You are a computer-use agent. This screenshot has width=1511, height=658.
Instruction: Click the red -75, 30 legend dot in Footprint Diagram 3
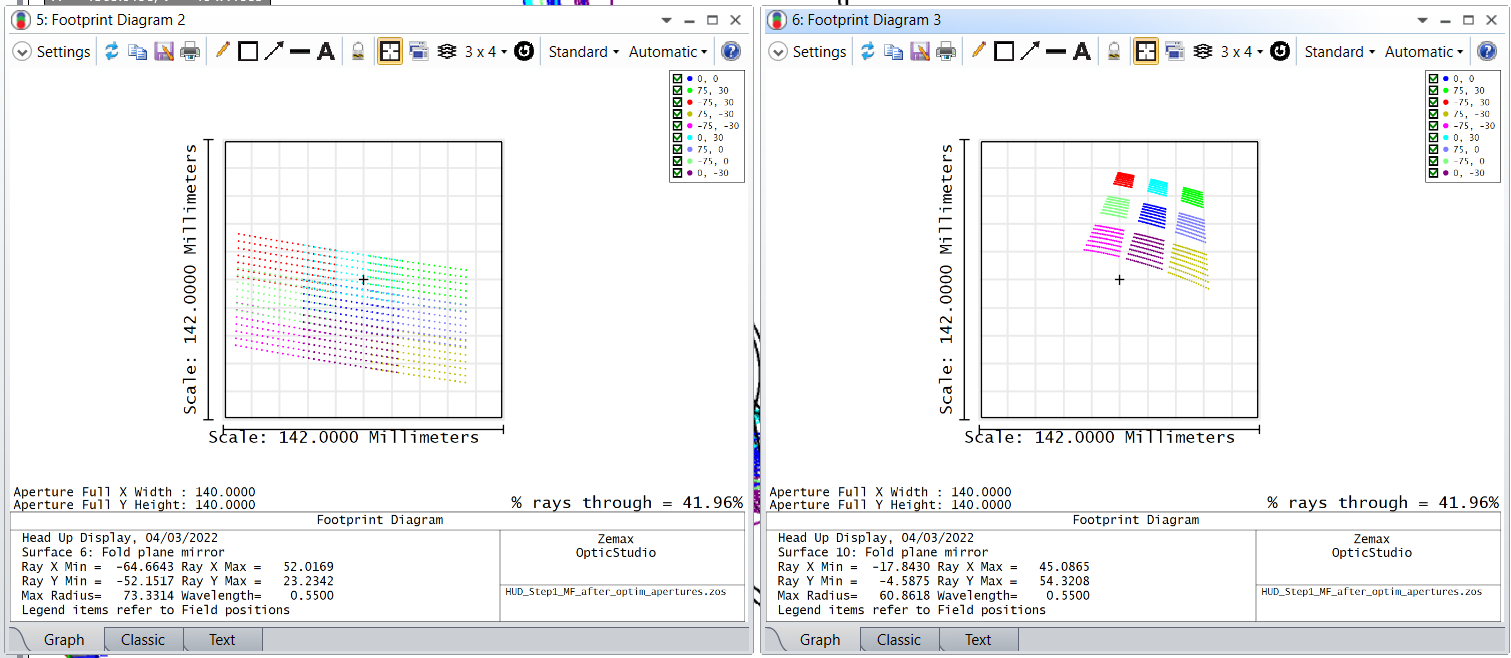pos(1445,102)
